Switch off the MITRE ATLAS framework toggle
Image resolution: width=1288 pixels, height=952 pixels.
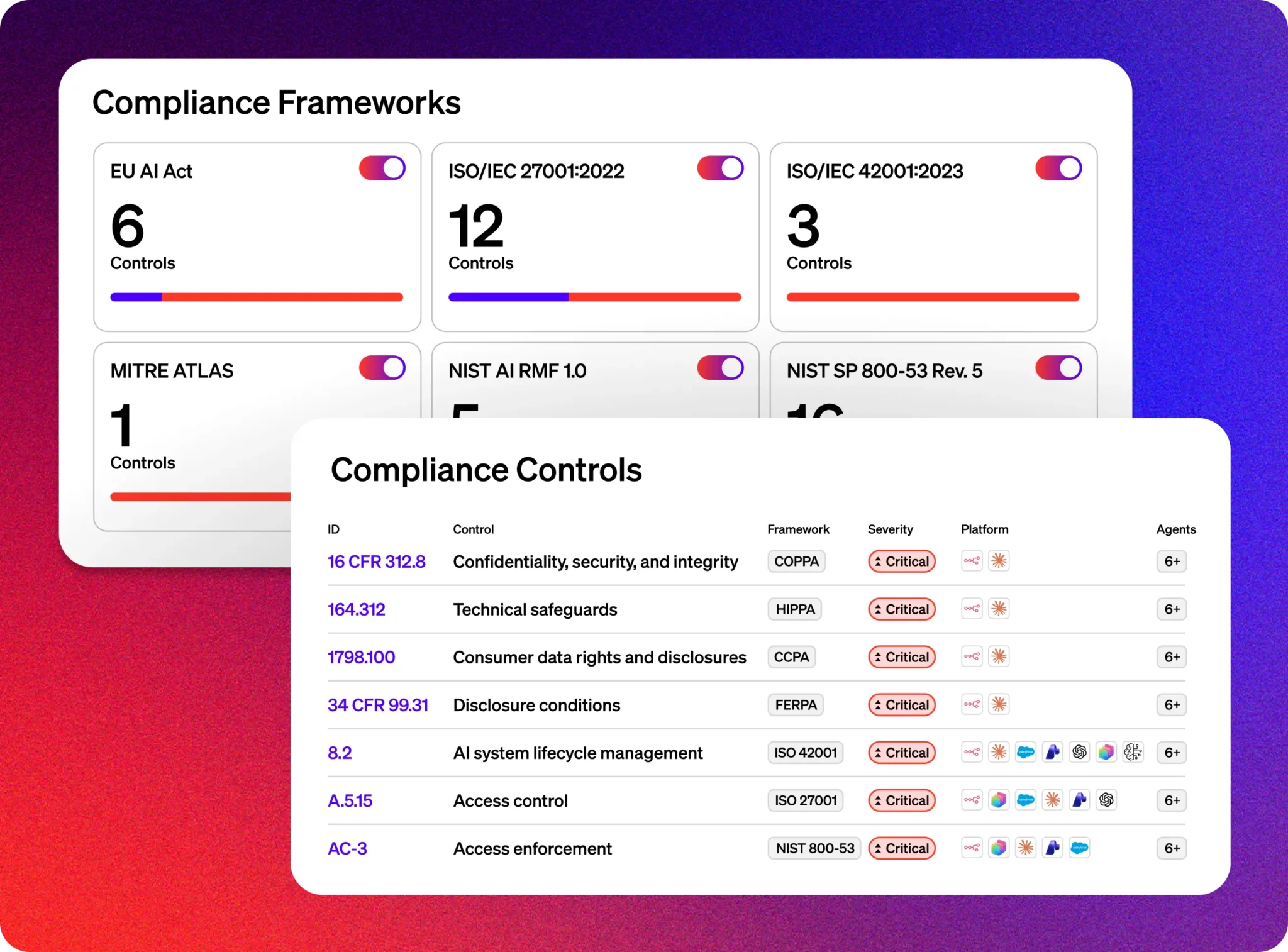click(x=382, y=368)
